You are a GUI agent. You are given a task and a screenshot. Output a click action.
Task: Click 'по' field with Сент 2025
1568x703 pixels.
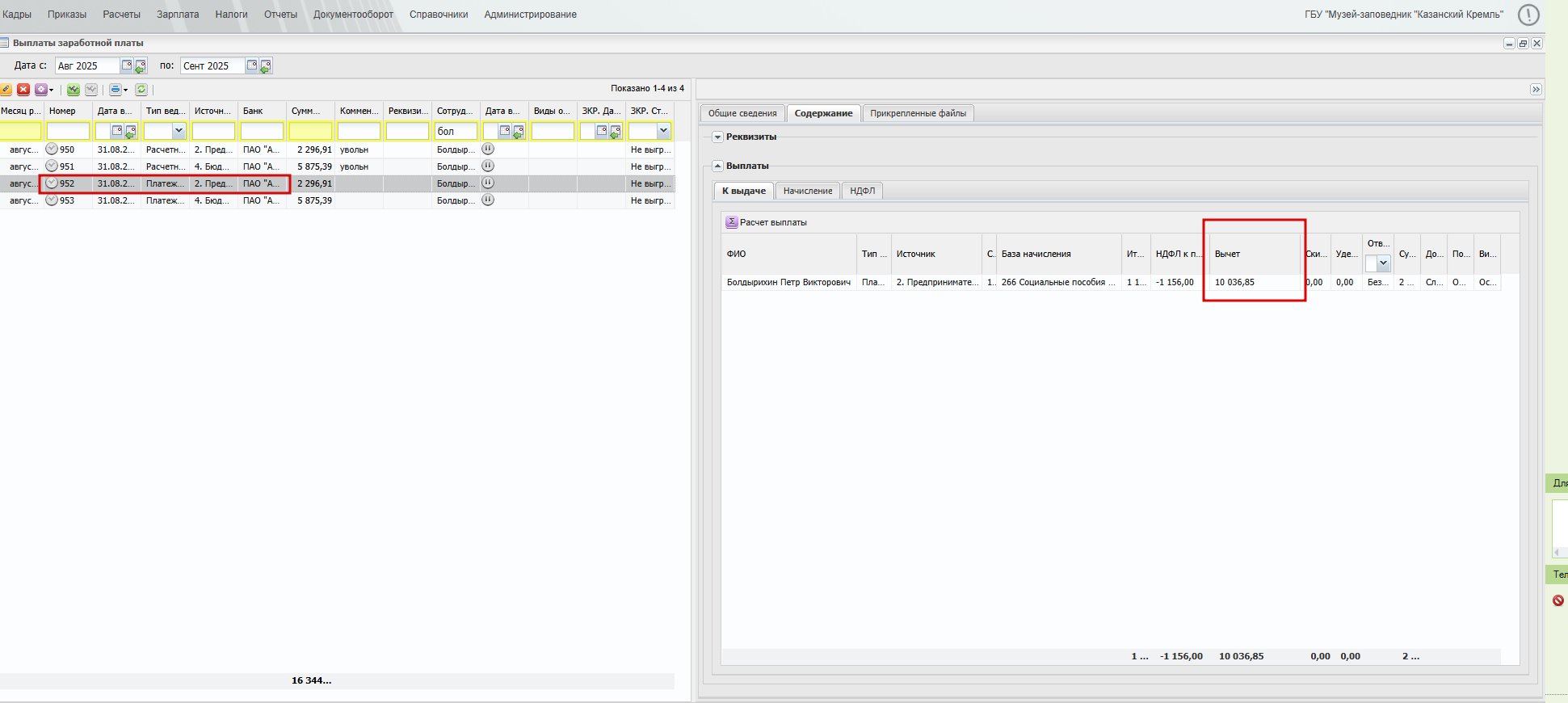212,65
